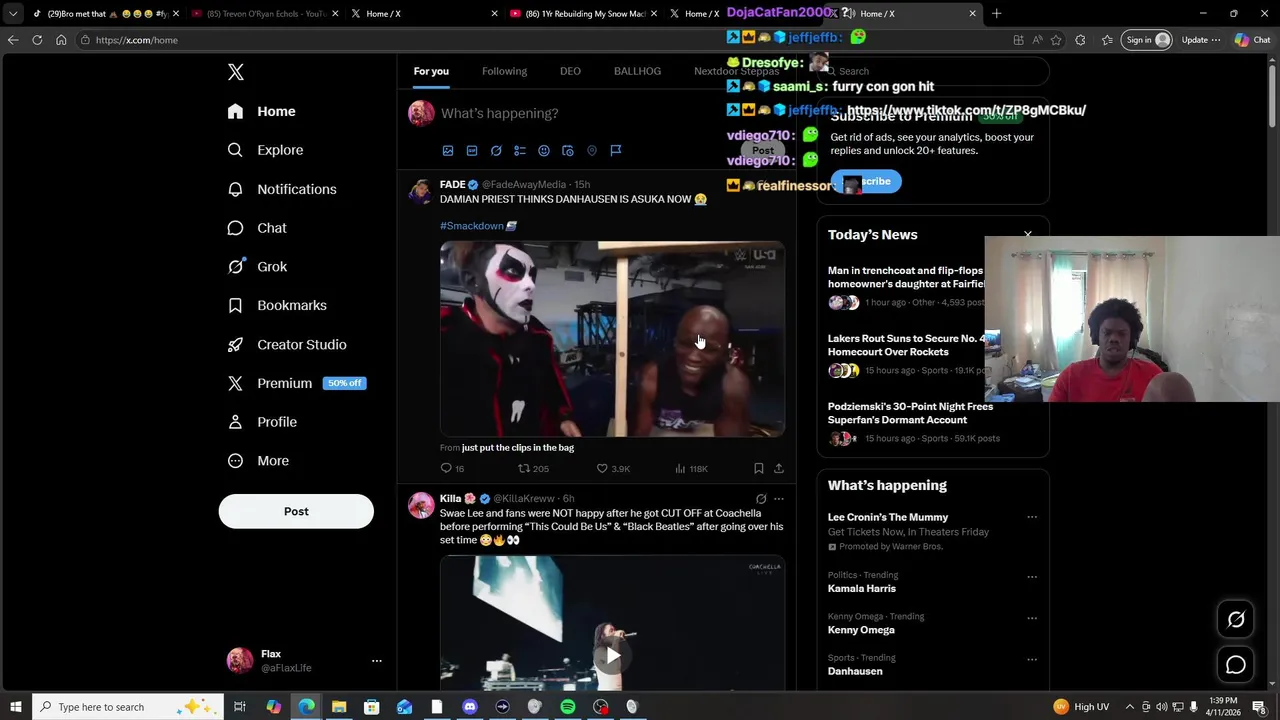The width and height of the screenshot is (1280, 720).
Task: Add a poll to the post
Action: click(520, 151)
